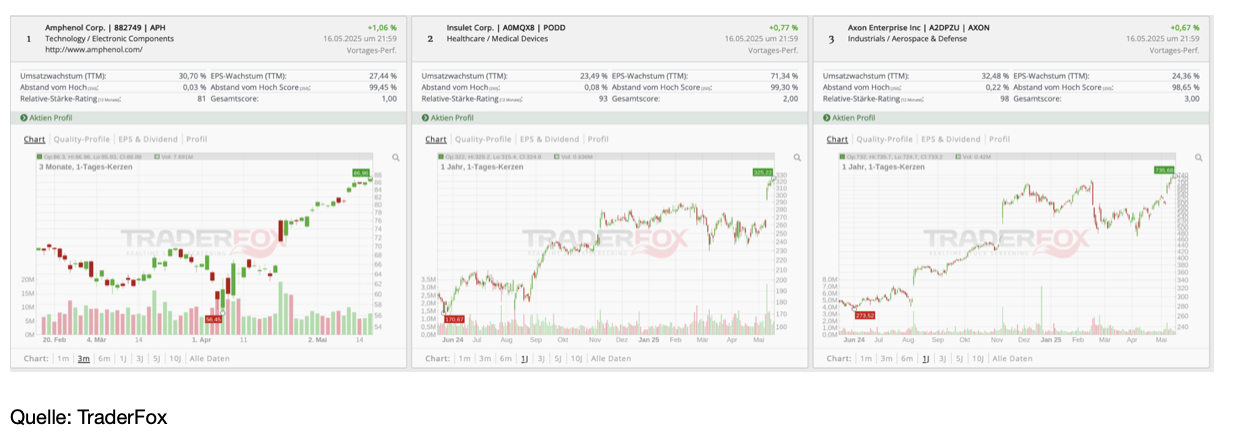Set the Amphenol chart range to 3J

click(x=140, y=358)
